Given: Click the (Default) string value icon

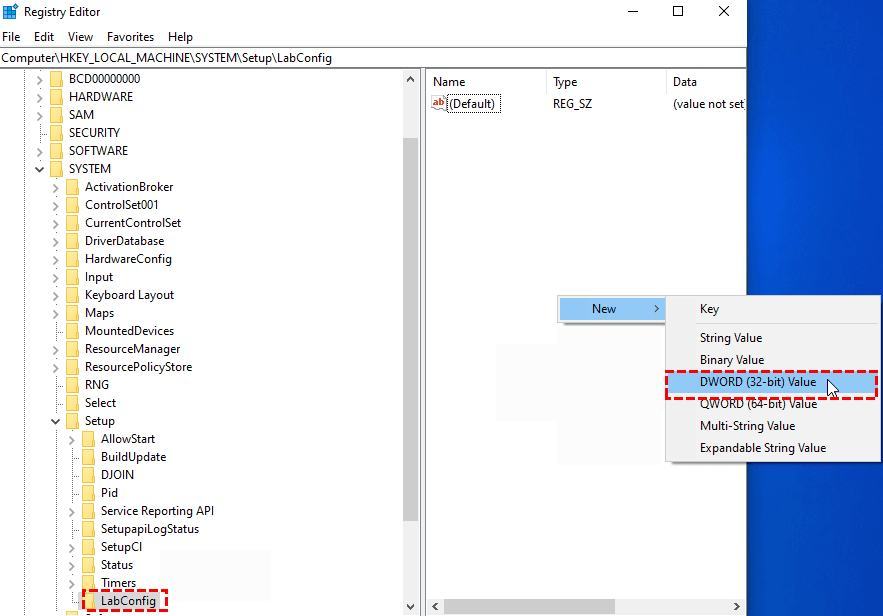Looking at the screenshot, I should pos(439,104).
